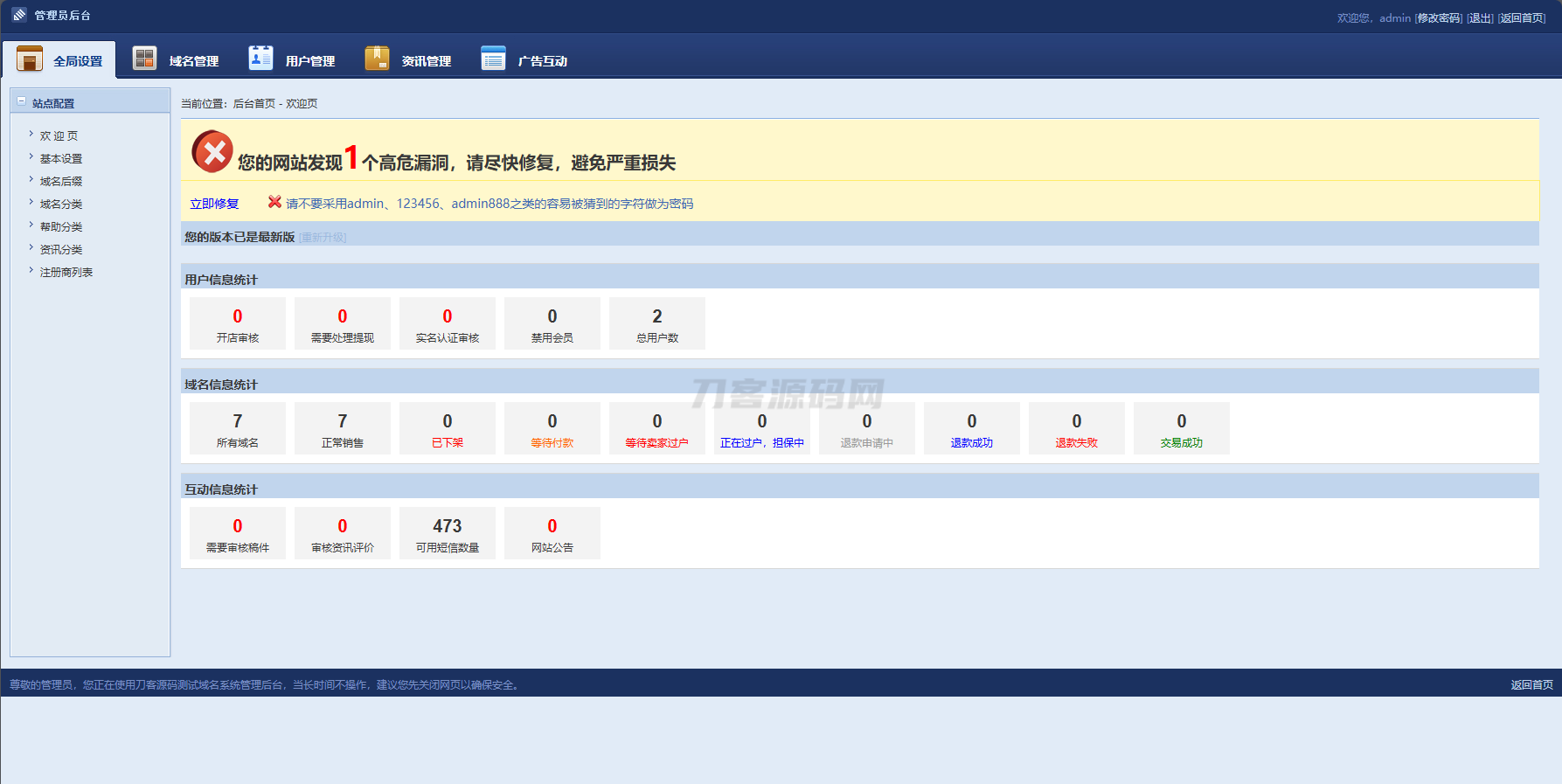Click the 用户管理 contact card icon

(x=260, y=58)
